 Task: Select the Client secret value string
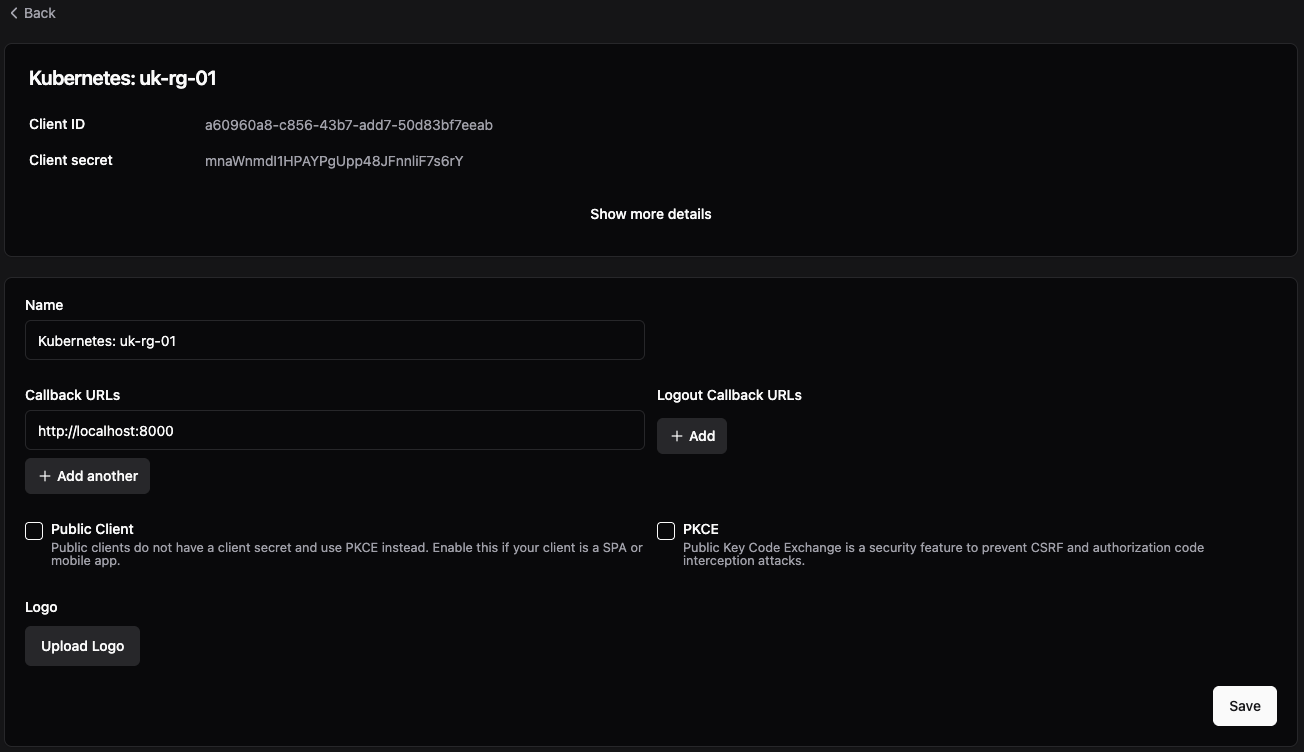pos(334,161)
